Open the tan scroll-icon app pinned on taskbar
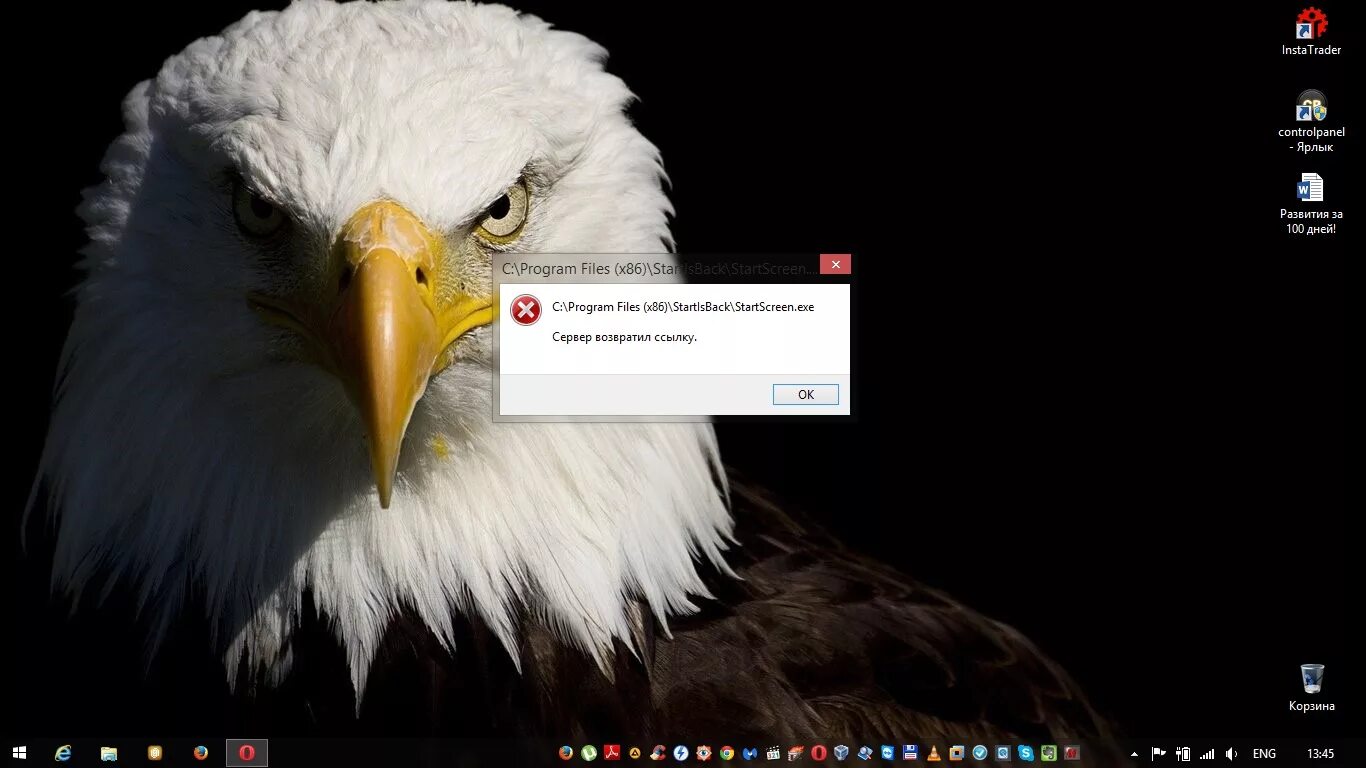This screenshot has height=768, width=1366. pyautogui.click(x=155, y=753)
